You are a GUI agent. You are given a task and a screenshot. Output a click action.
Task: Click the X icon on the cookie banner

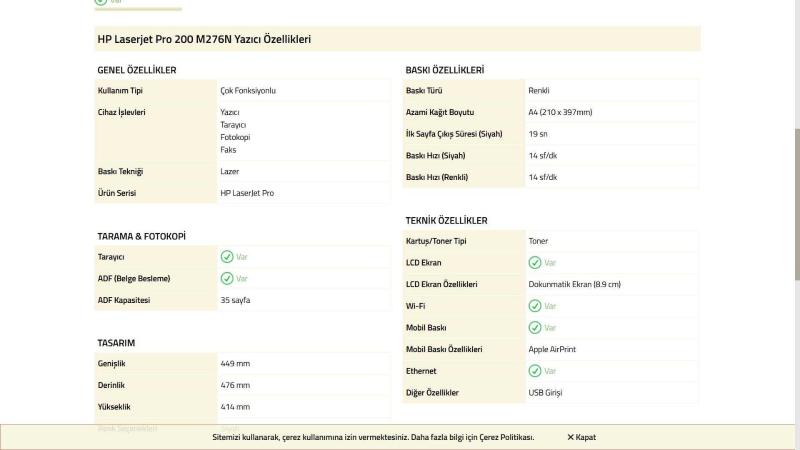click(x=570, y=437)
